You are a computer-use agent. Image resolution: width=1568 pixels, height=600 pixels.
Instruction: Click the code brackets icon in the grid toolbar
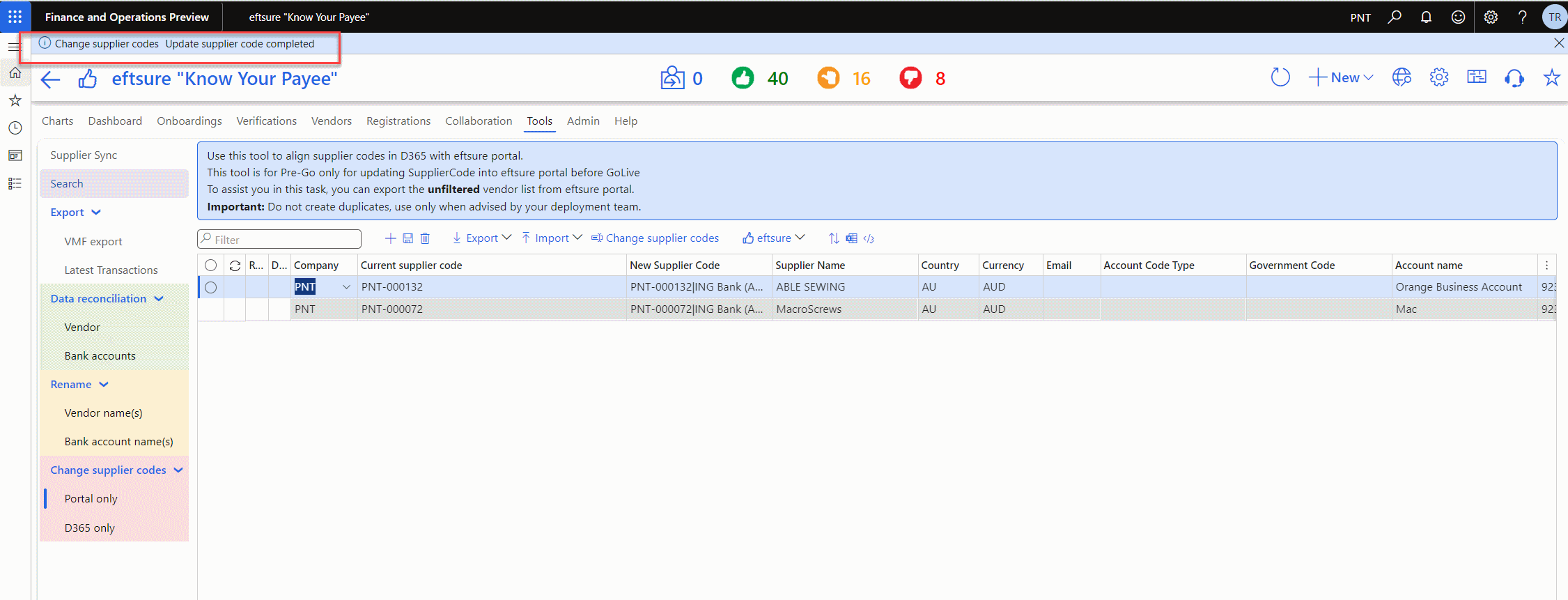pos(869,238)
